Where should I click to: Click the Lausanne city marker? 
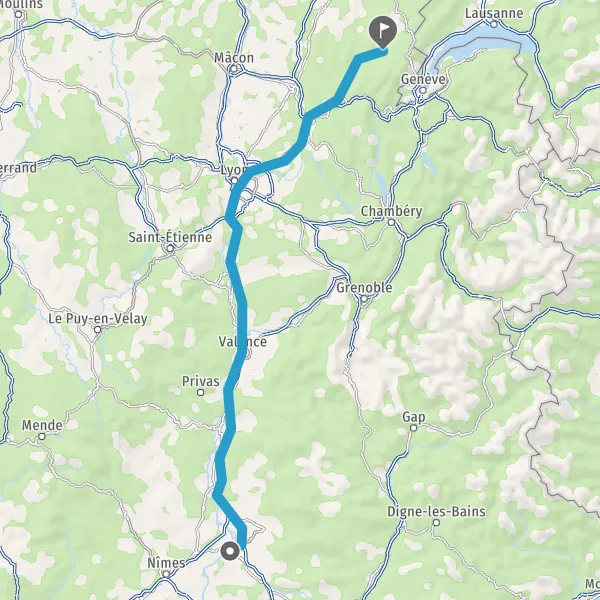[x=494, y=24]
